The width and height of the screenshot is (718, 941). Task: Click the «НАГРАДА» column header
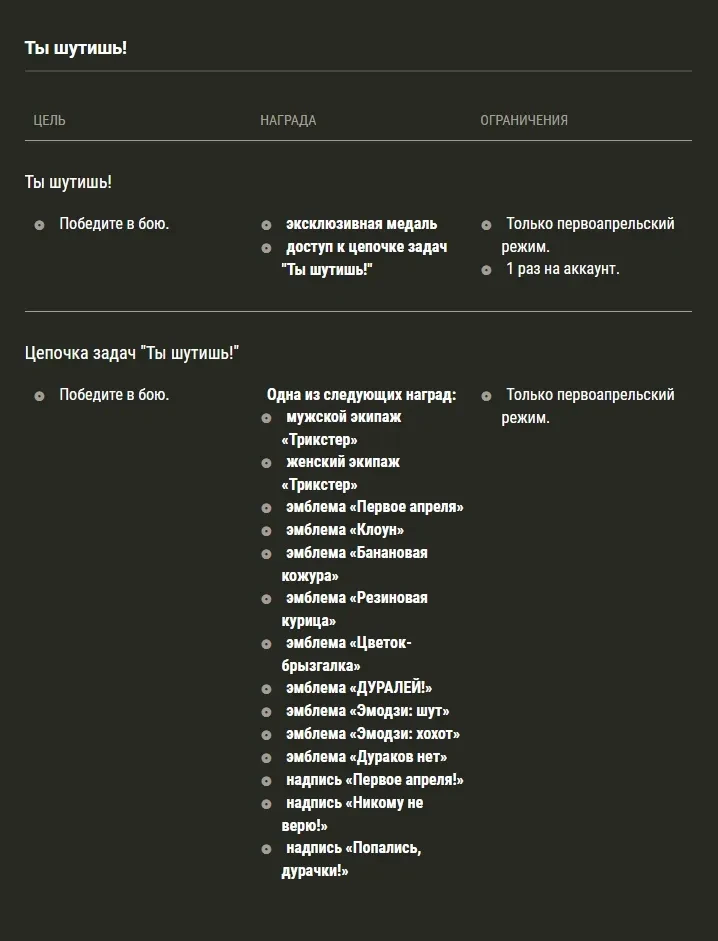pos(288,120)
